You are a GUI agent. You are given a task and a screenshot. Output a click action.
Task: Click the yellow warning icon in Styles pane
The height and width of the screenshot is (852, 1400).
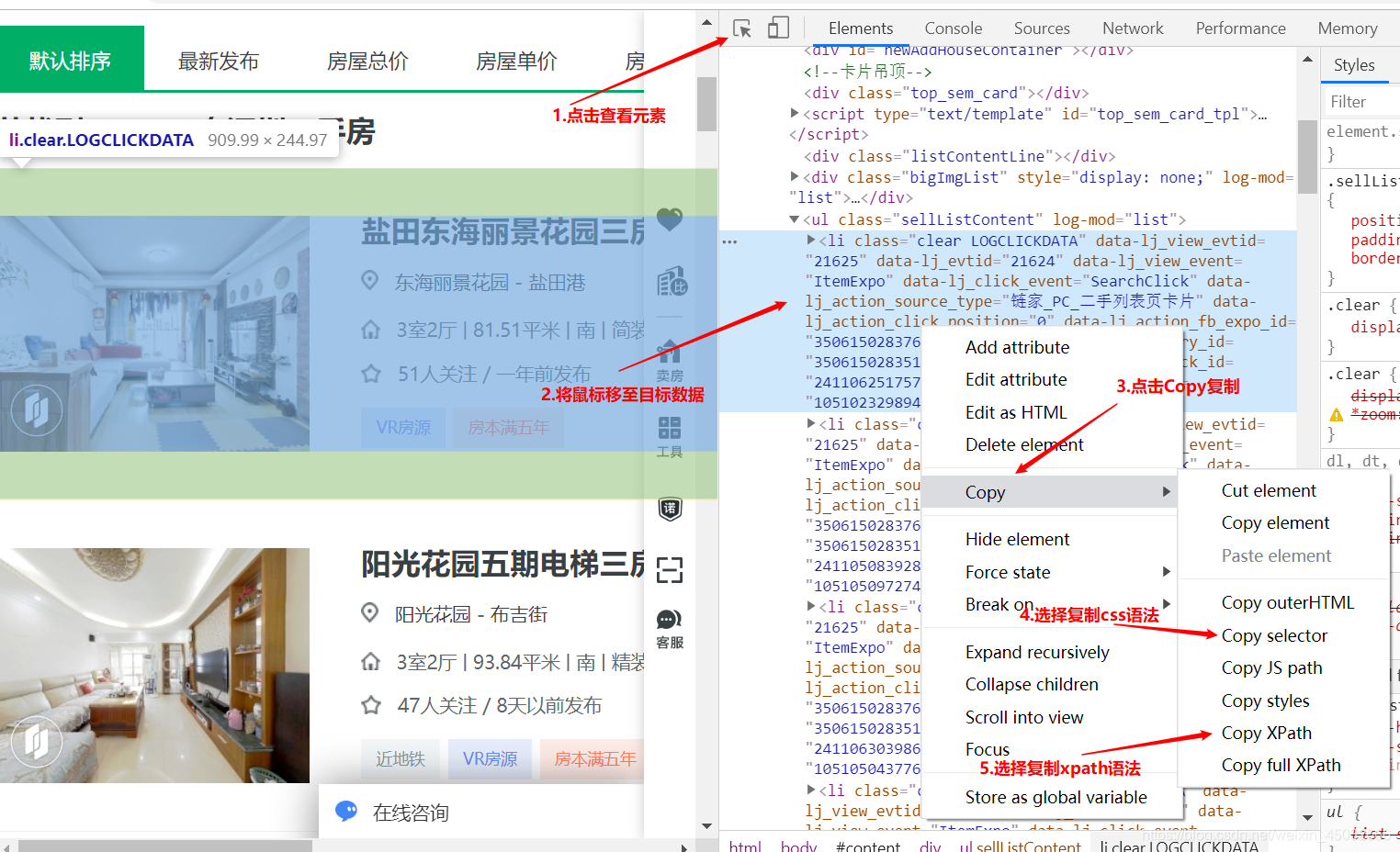(x=1337, y=415)
